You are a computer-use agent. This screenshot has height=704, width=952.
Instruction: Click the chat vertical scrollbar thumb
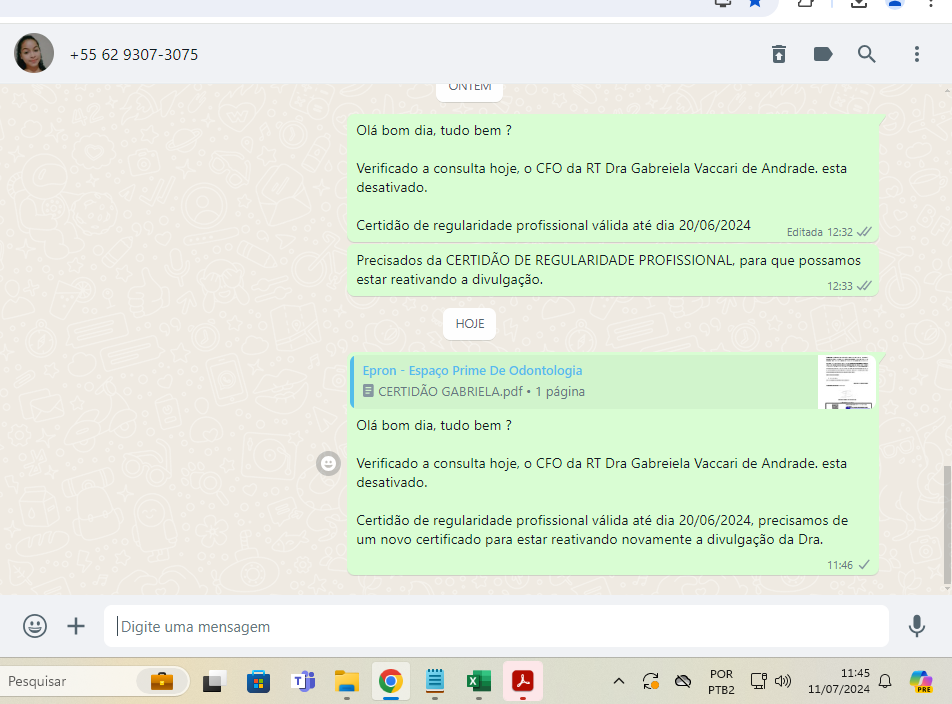coord(947,524)
